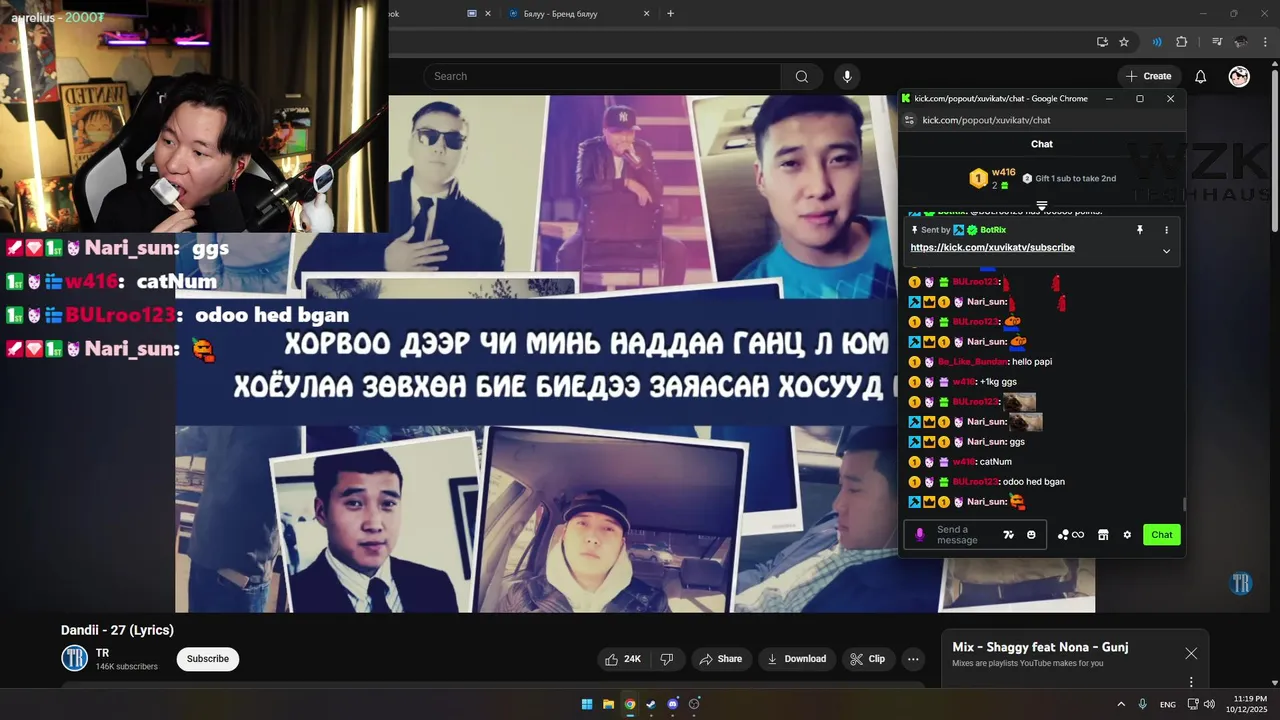Viewport: 1280px width, 720px height.
Task: Unpin the pinned BotRix message
Action: point(1139,230)
